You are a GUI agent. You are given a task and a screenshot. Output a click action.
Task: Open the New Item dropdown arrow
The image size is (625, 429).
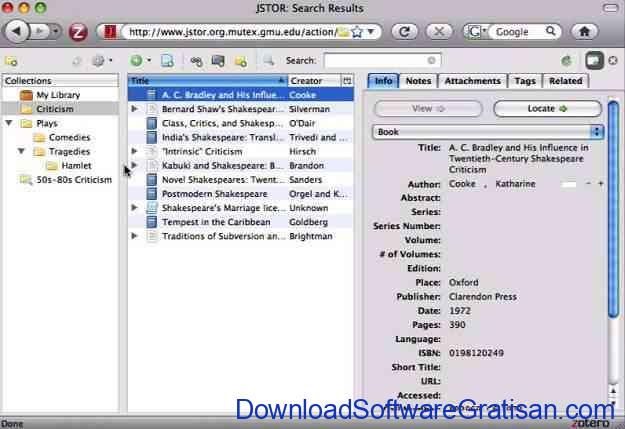149,61
